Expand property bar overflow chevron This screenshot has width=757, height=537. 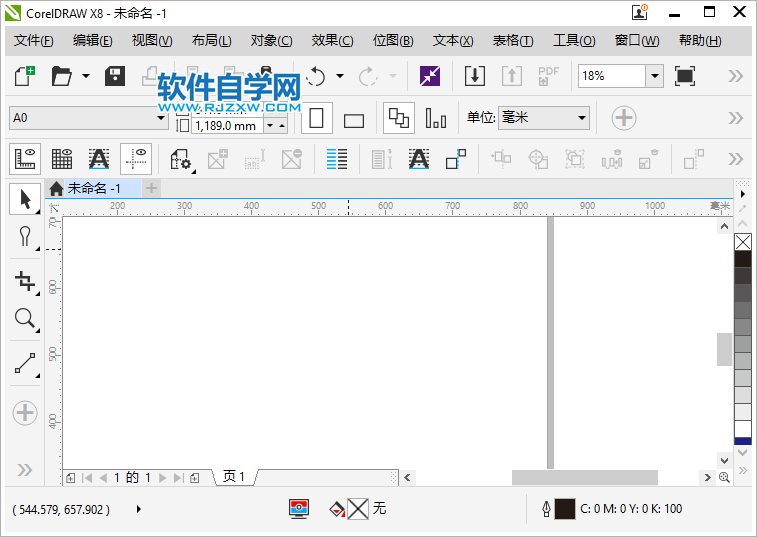pos(736,118)
